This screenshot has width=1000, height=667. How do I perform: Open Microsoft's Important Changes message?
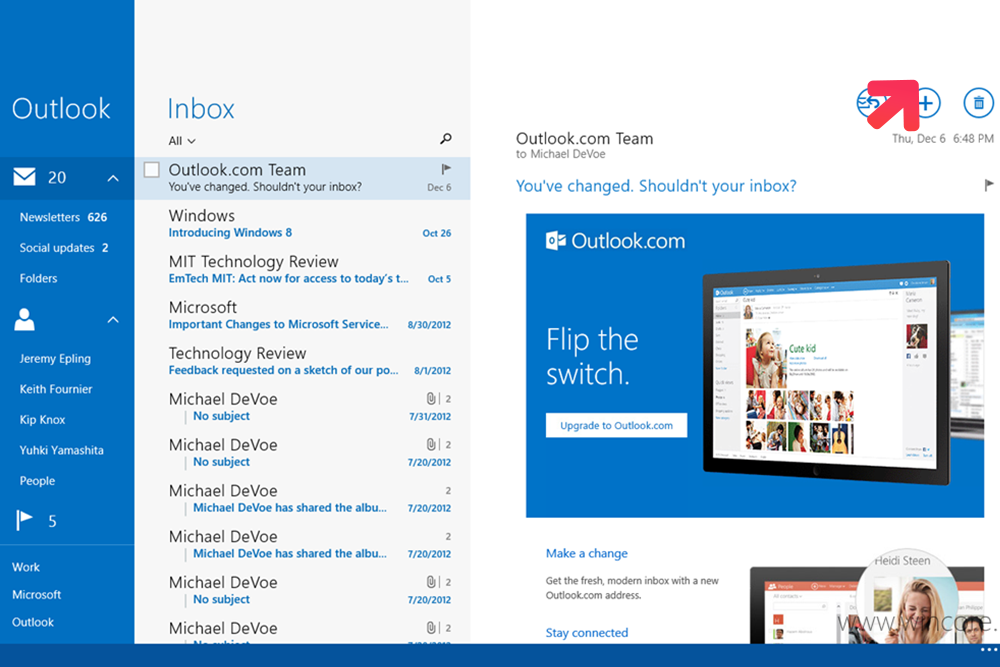[x=302, y=315]
